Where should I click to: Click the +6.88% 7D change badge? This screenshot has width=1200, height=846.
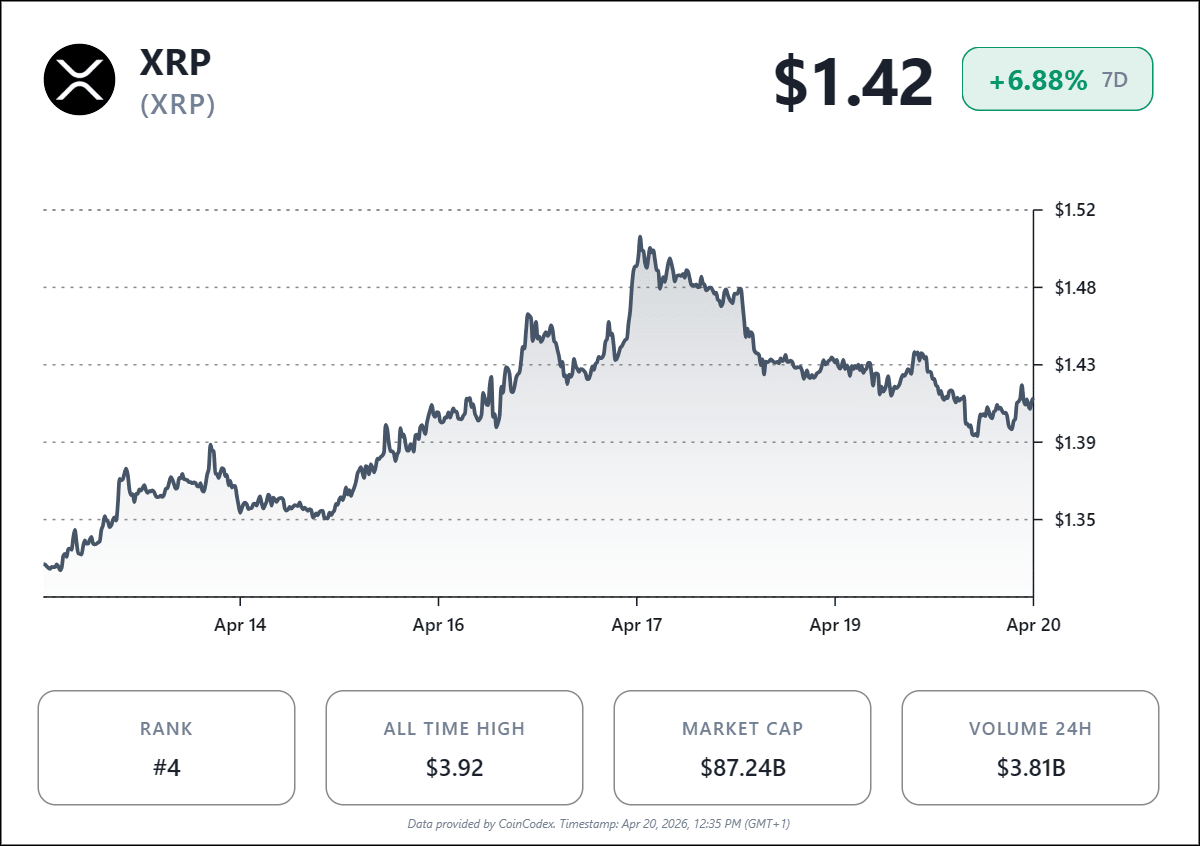(1057, 81)
